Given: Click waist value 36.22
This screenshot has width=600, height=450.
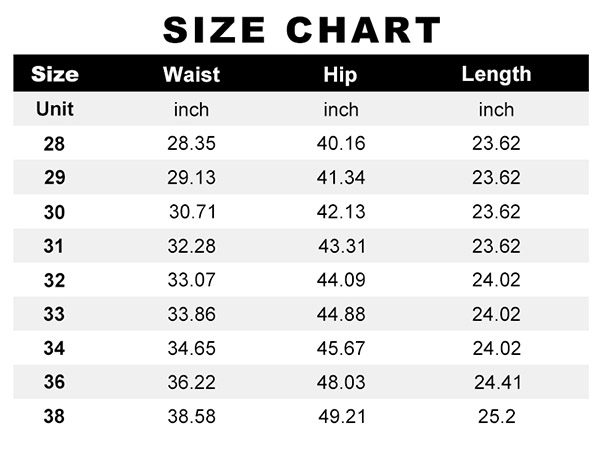Looking at the screenshot, I should [x=191, y=382].
